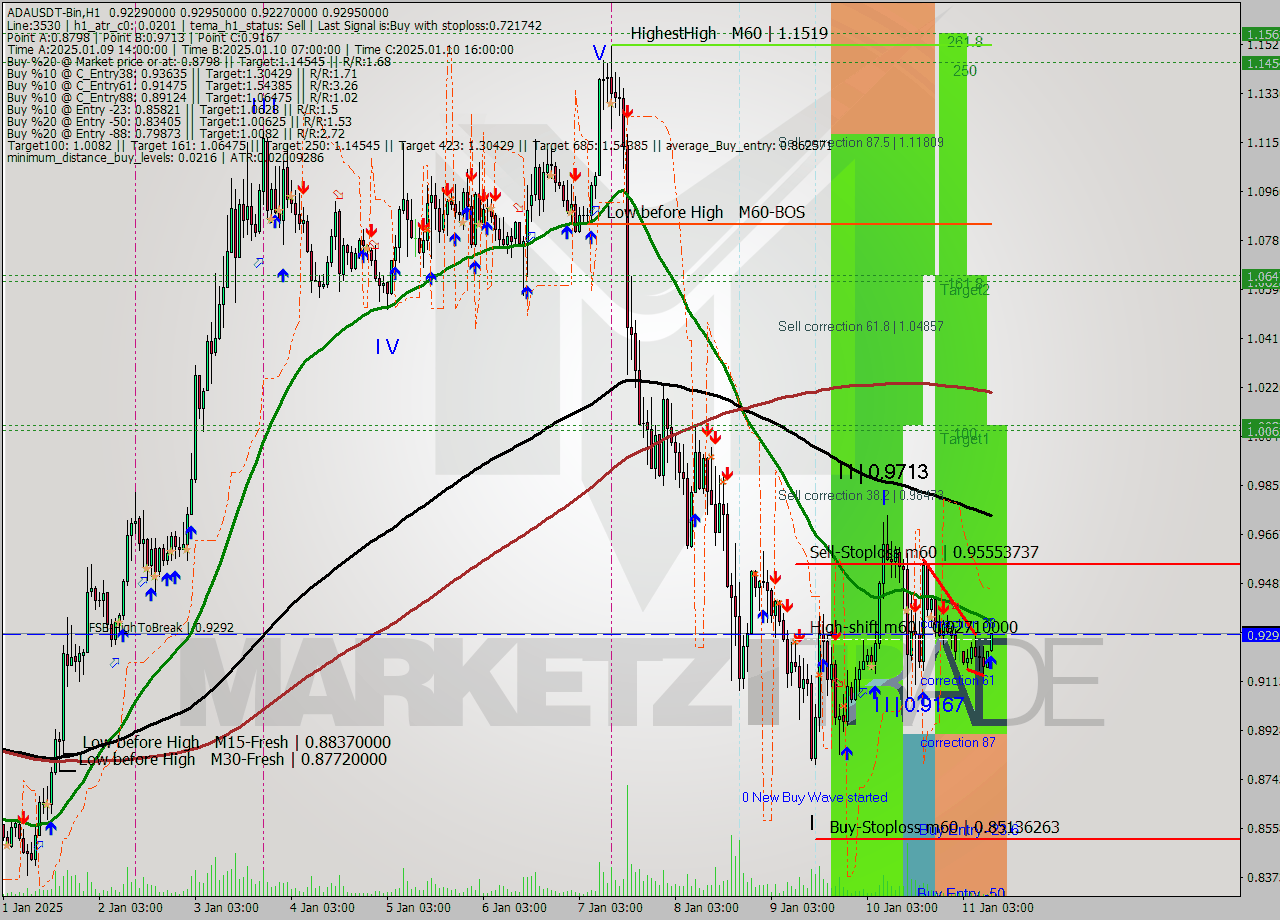The width and height of the screenshot is (1280, 920).
Task: Select 'Low before High M15-Fresh | 0.88370000' label
Action: click(236, 742)
